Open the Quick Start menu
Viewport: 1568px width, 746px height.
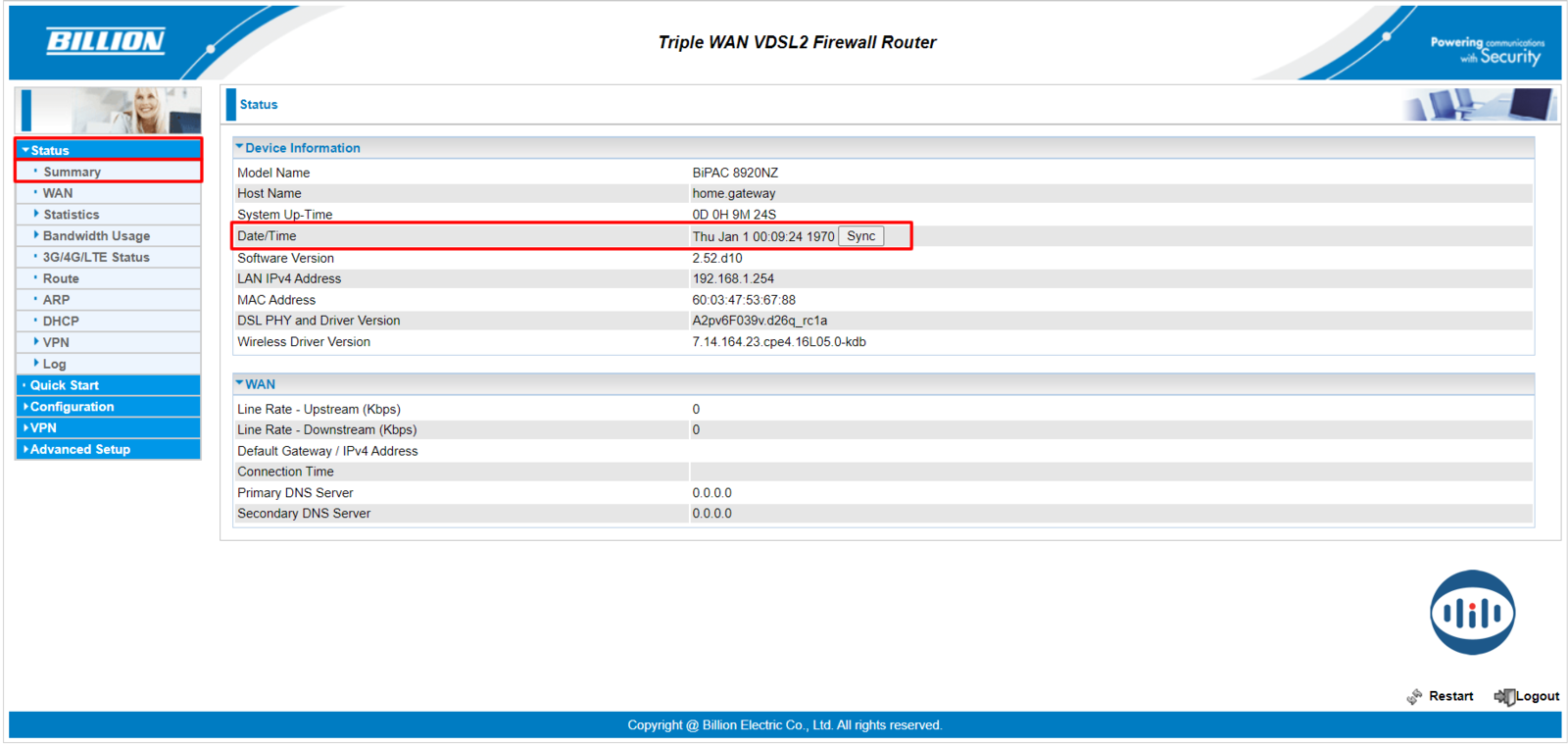tap(65, 385)
